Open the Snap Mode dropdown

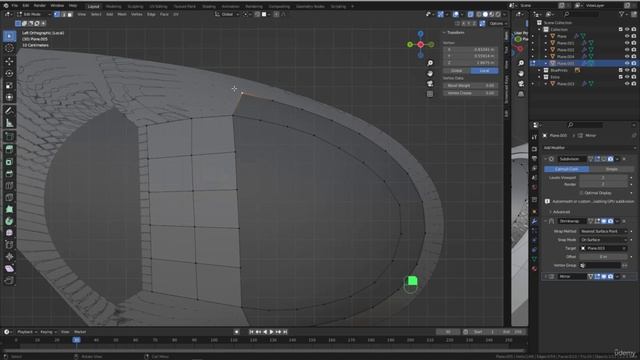point(603,240)
